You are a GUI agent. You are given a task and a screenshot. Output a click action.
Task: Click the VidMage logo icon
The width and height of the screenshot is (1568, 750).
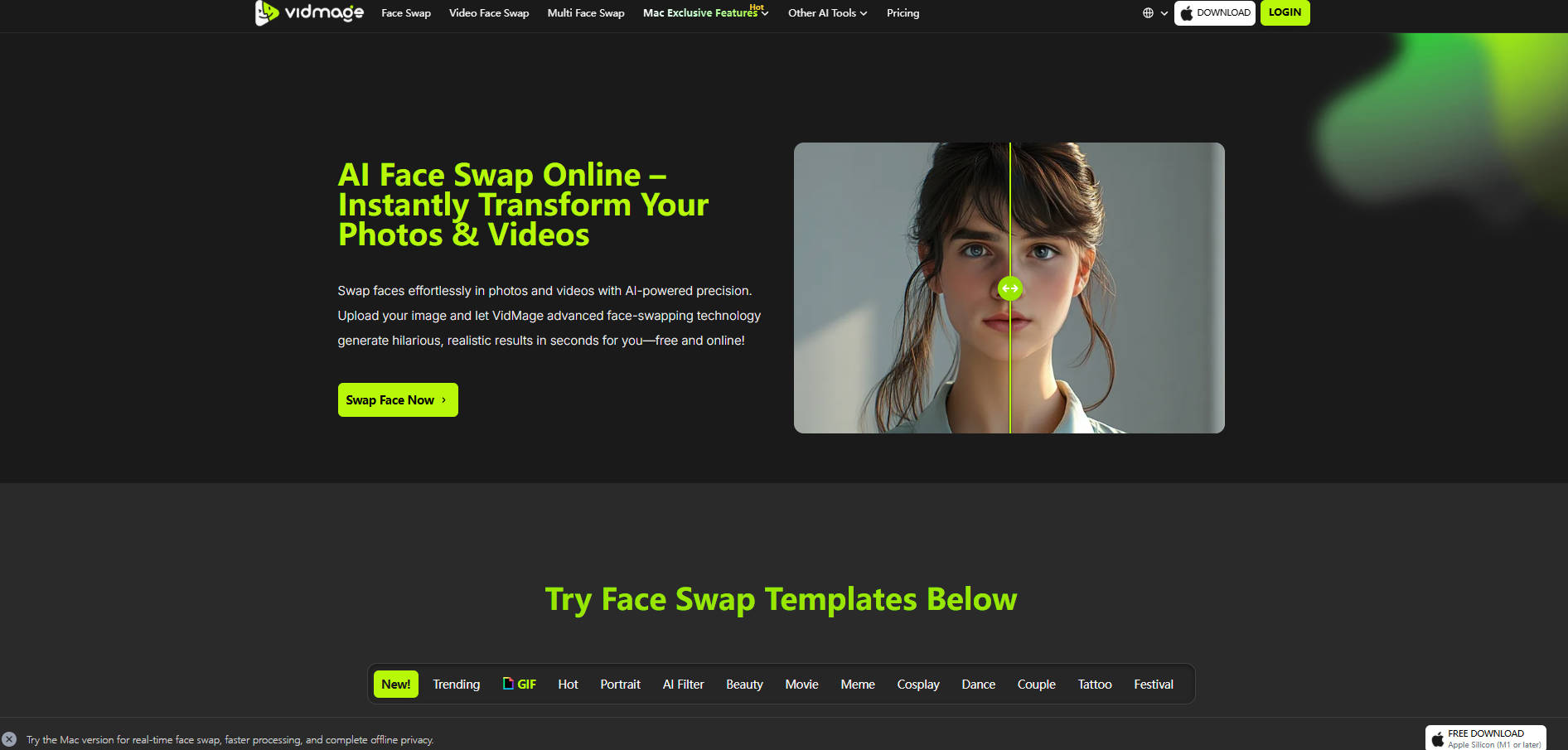[x=266, y=12]
